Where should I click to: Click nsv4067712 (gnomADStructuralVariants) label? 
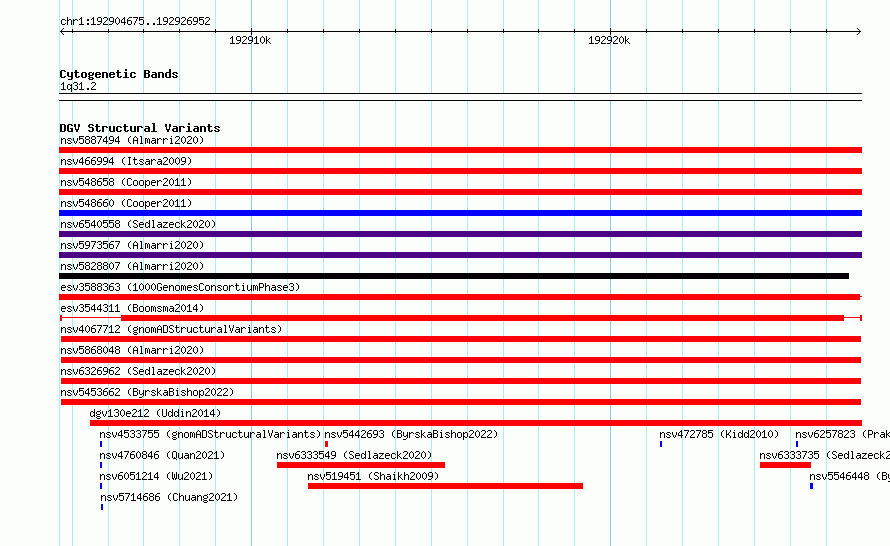(x=171, y=329)
